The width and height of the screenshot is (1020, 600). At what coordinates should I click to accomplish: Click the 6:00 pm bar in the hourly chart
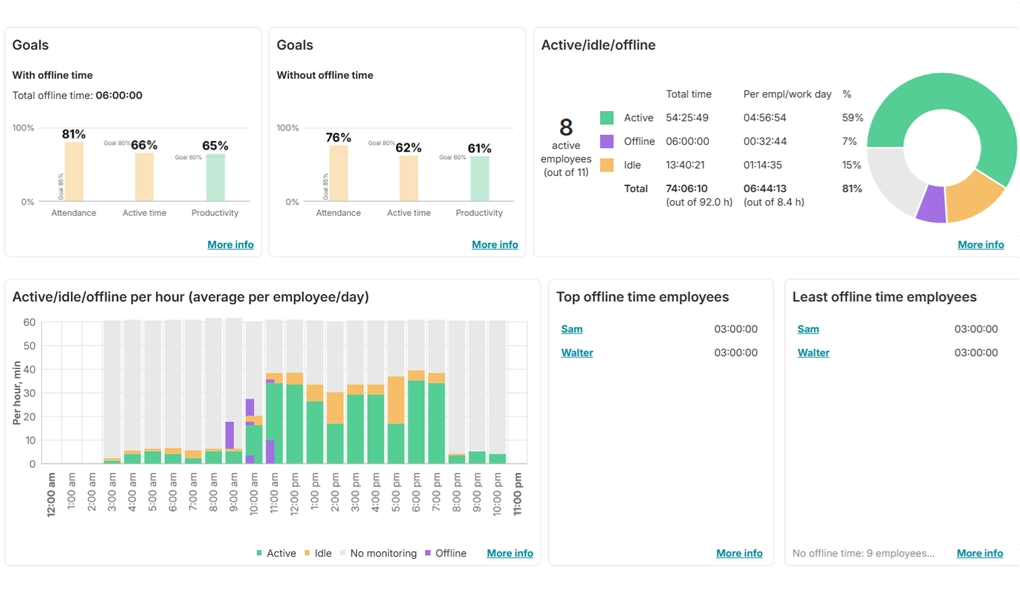click(416, 417)
